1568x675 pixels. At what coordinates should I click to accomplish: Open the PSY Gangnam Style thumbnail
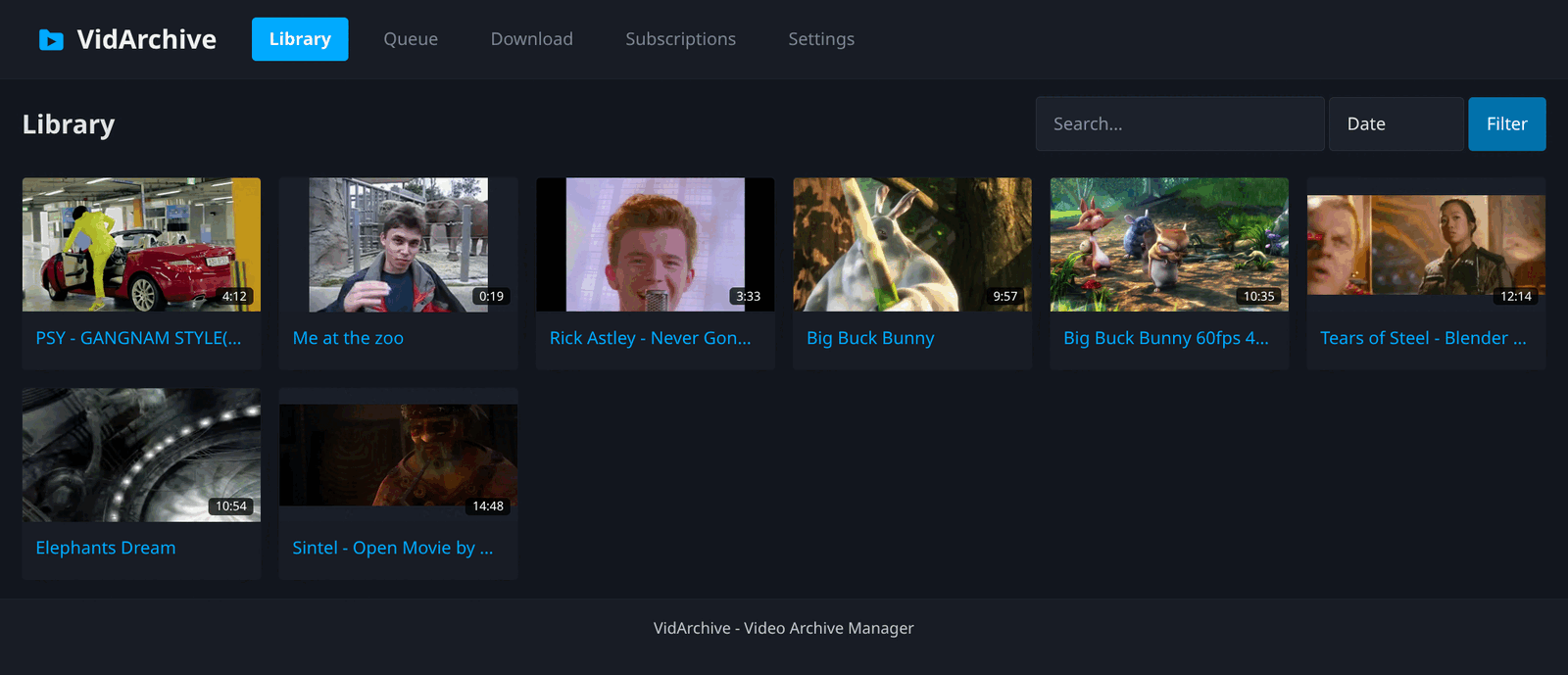(x=142, y=245)
